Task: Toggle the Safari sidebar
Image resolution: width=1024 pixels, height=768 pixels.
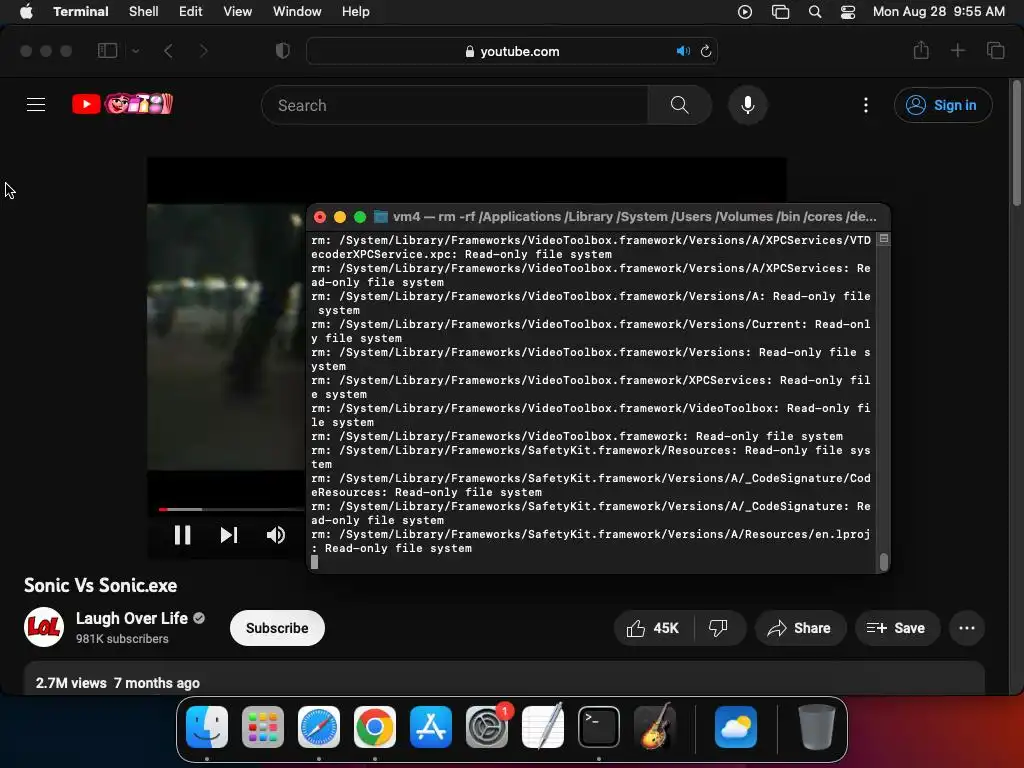Action: [x=107, y=50]
